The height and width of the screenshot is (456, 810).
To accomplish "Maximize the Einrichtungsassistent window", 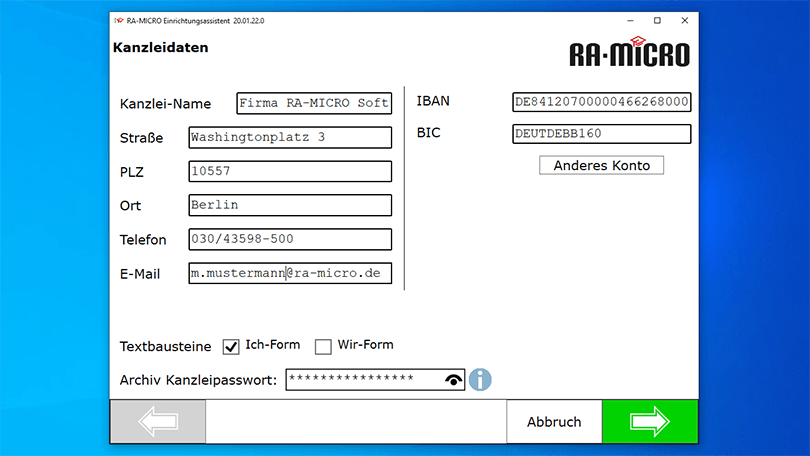I will point(657,20).
